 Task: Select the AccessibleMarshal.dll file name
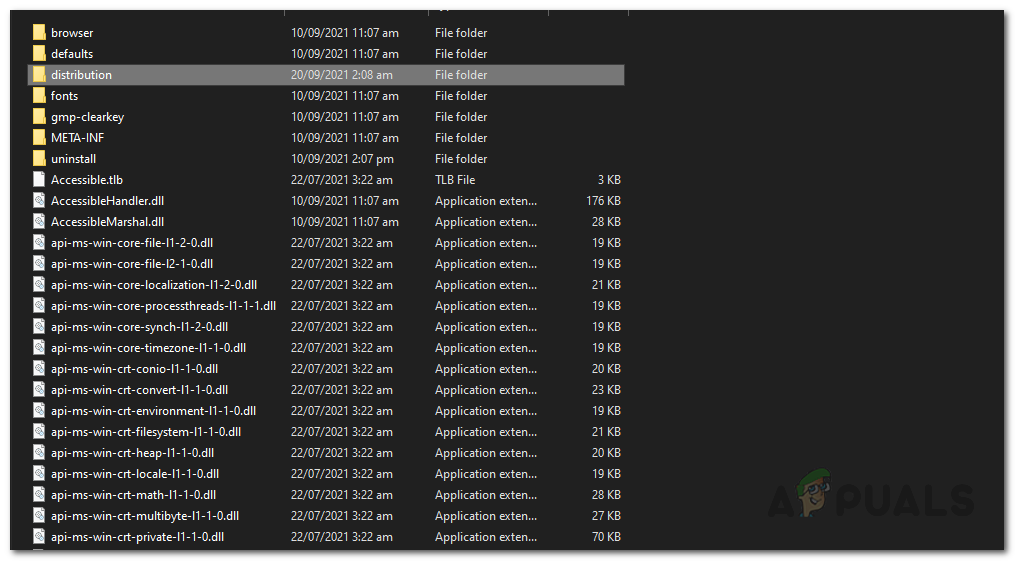pos(107,222)
